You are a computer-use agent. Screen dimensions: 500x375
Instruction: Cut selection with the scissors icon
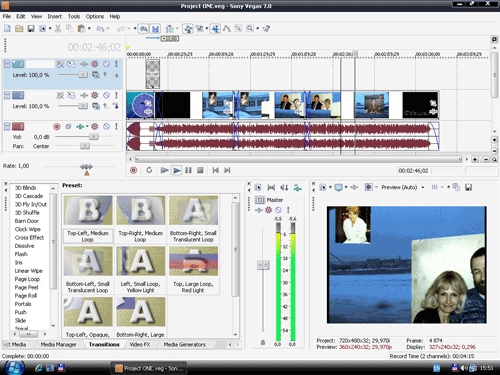(x=58, y=29)
